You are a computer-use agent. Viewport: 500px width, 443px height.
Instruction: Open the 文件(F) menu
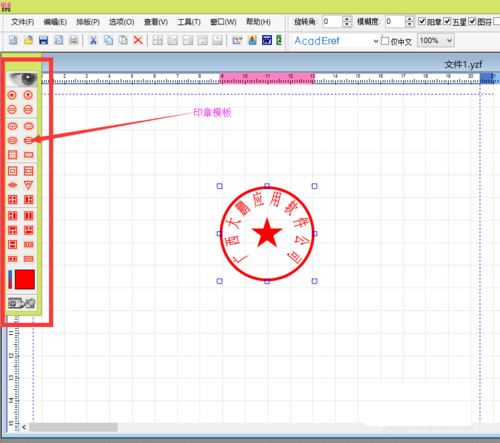(23, 22)
